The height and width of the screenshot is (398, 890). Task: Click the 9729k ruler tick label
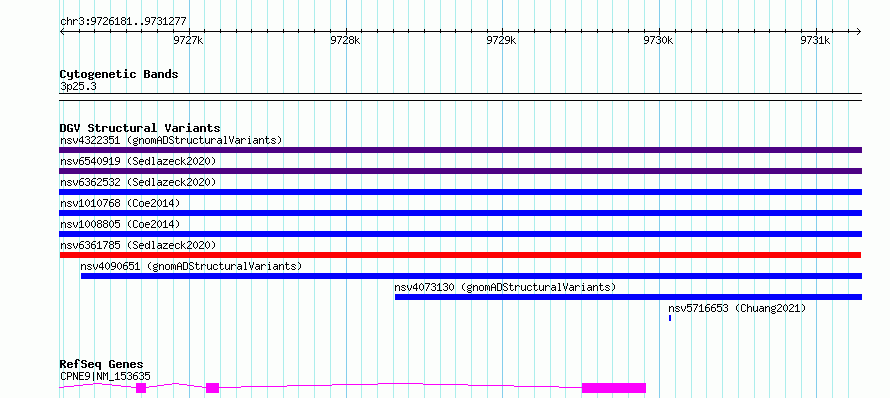point(502,40)
